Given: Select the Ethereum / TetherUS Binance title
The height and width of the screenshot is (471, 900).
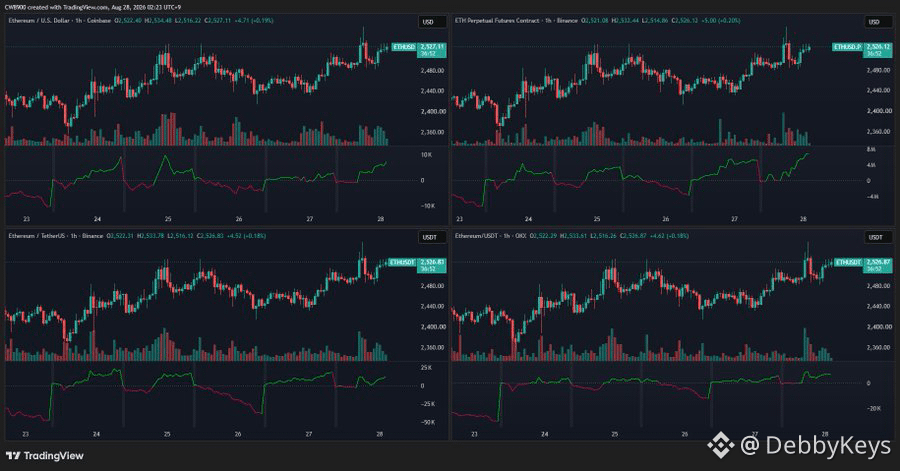Looking at the screenshot, I should tap(56, 236).
